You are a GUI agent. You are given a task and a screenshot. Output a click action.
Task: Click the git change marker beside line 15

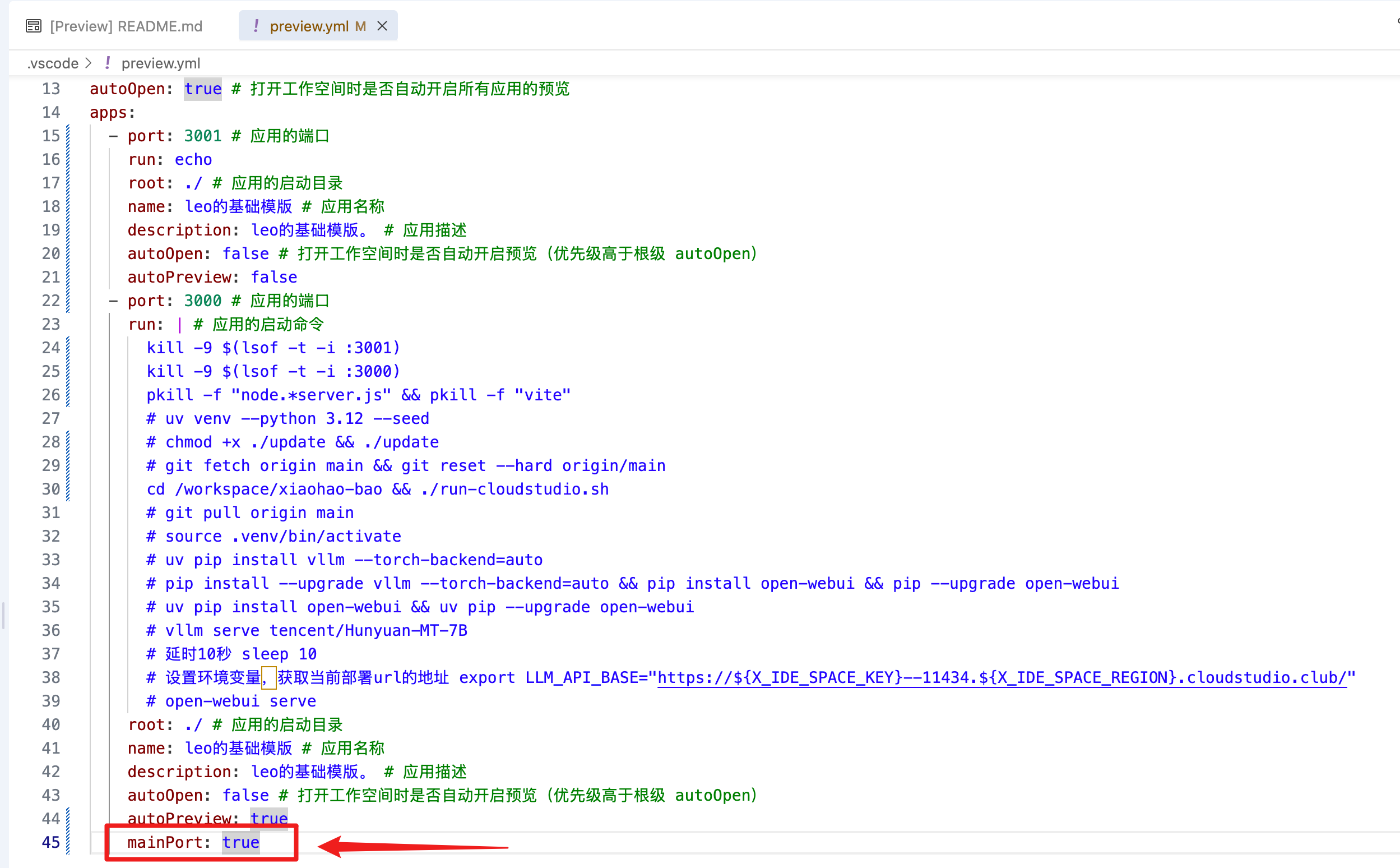tap(68, 136)
